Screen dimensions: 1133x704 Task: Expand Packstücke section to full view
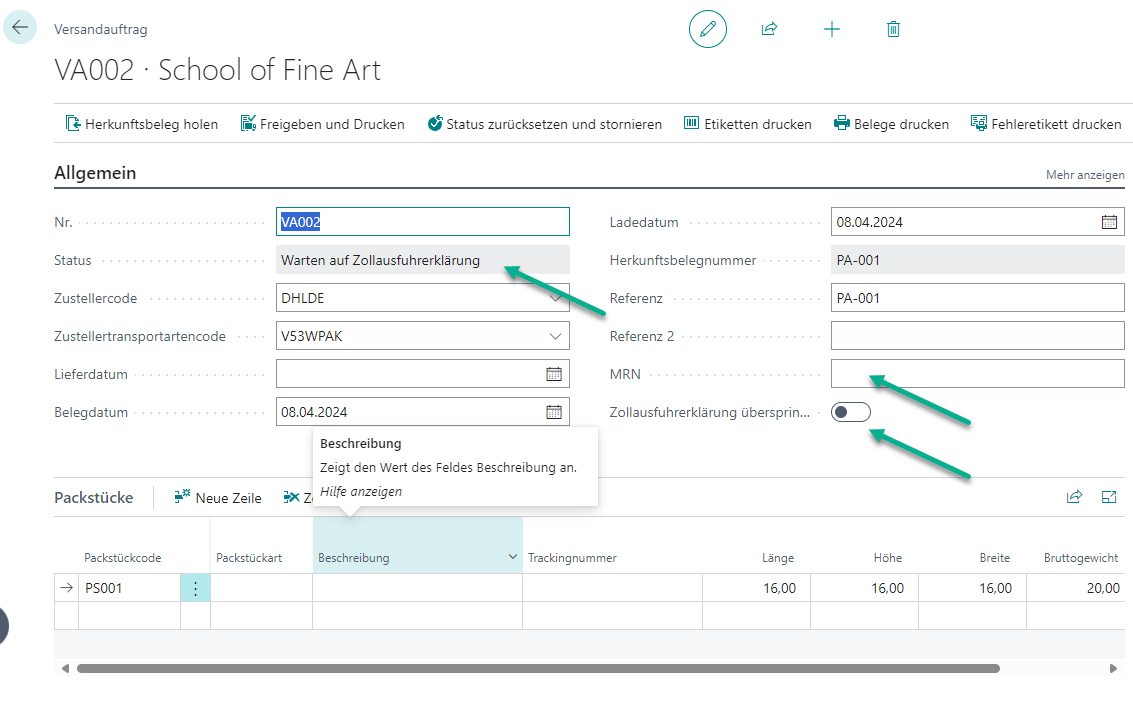coord(1108,497)
